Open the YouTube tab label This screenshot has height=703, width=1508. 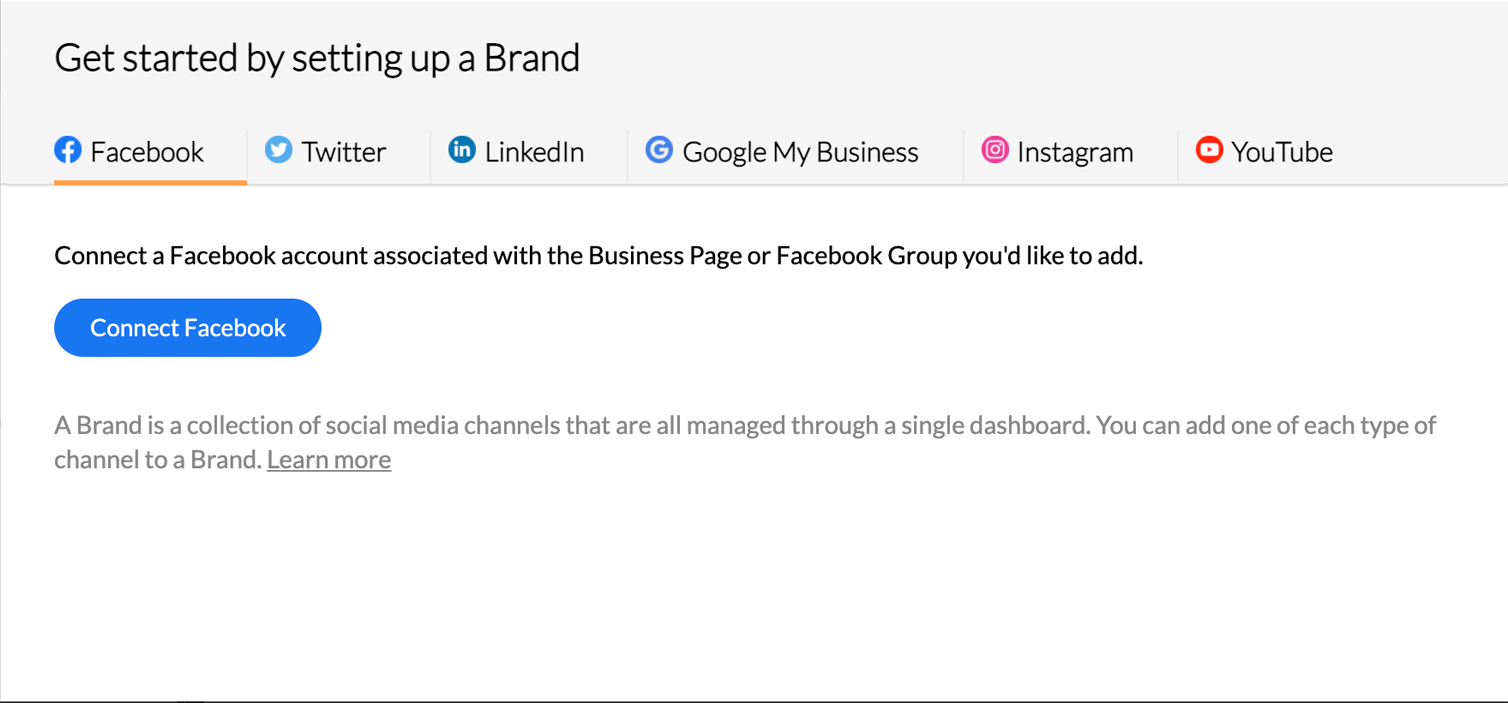pyautogui.click(x=1282, y=152)
